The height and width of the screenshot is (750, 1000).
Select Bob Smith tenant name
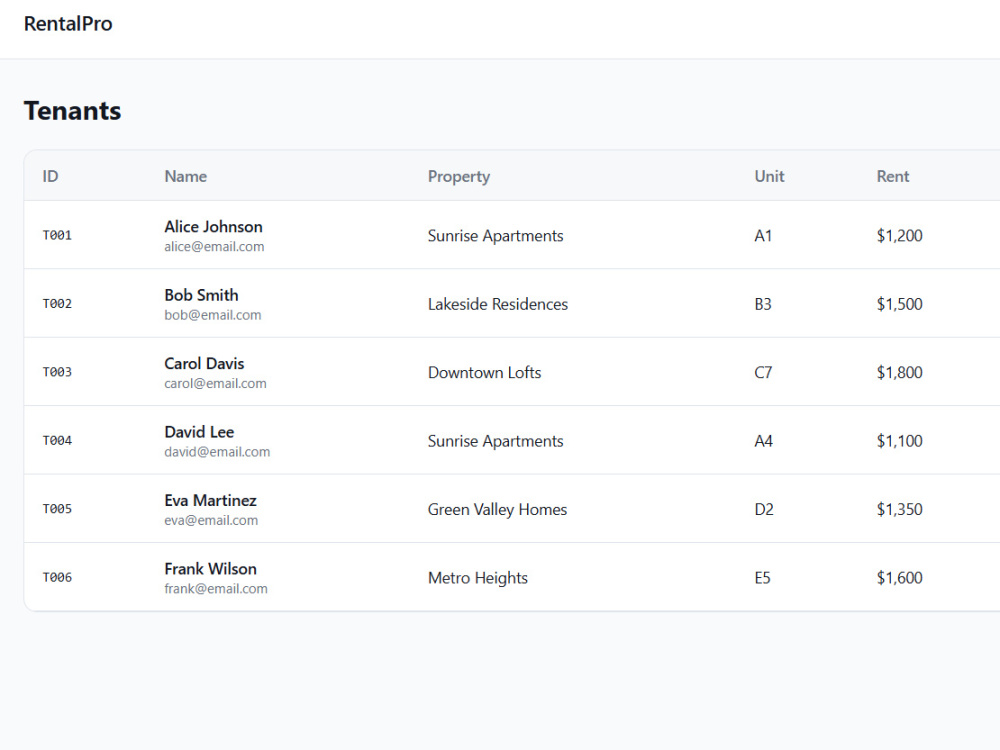point(202,295)
